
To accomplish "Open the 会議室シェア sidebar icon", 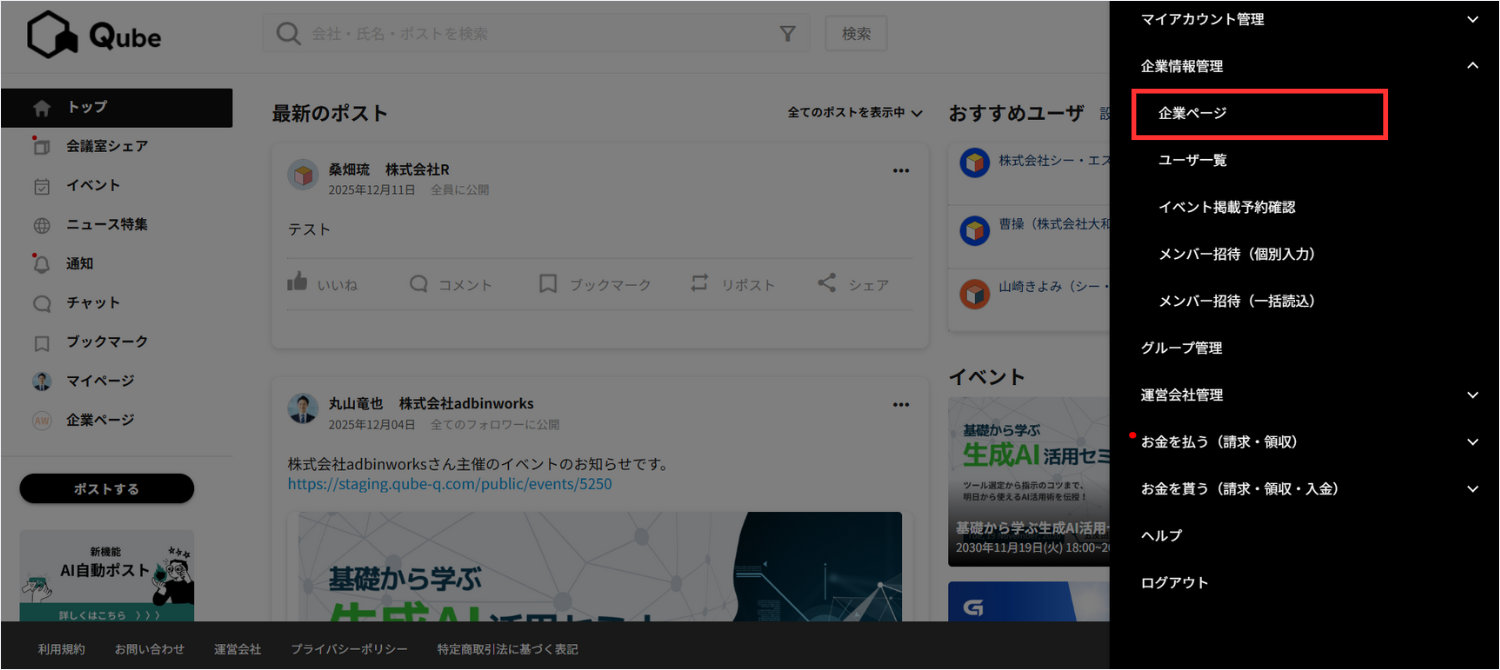I will point(40,146).
